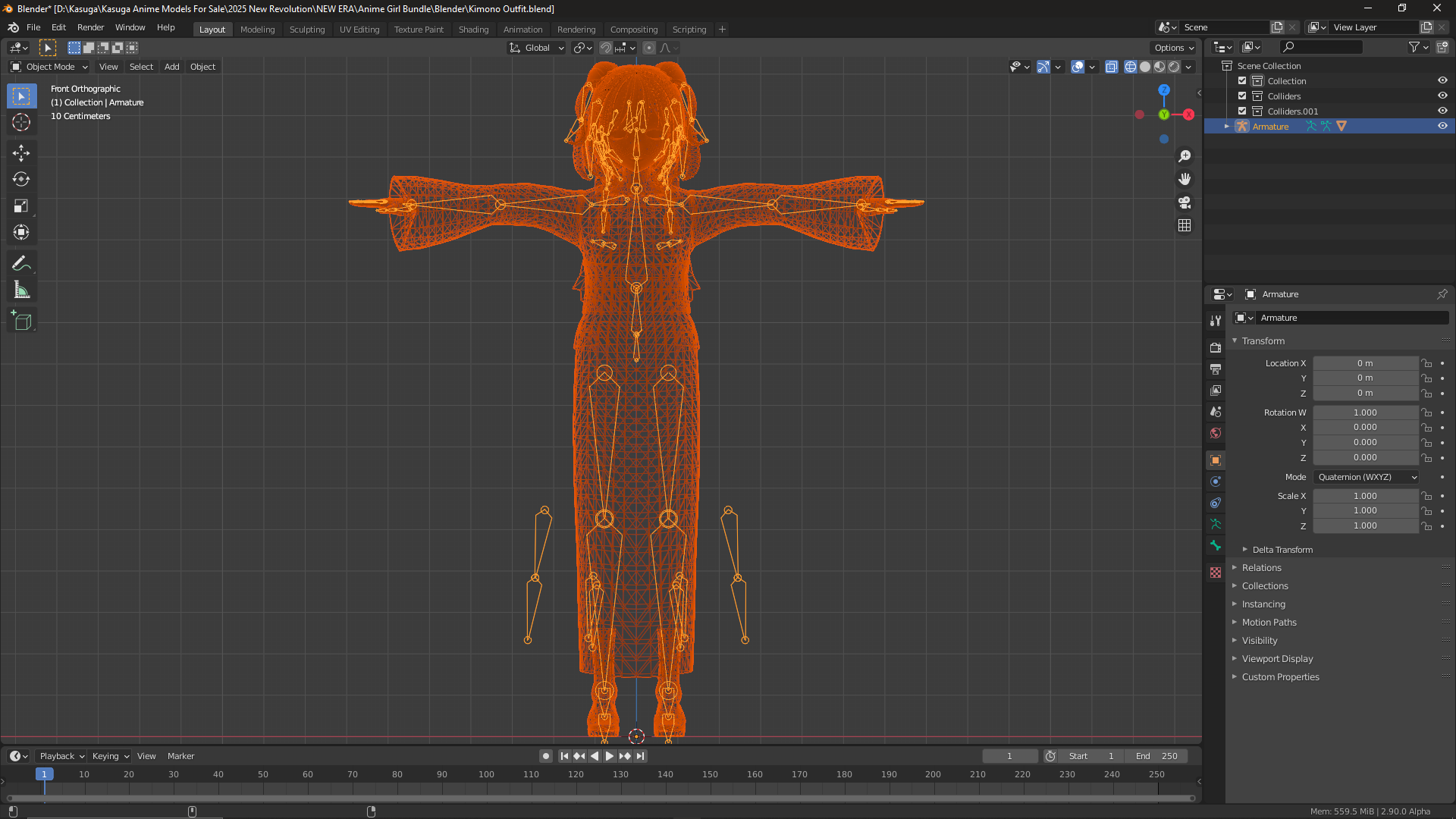Select the Measure ruler tool
The image size is (1456, 819).
21,290
